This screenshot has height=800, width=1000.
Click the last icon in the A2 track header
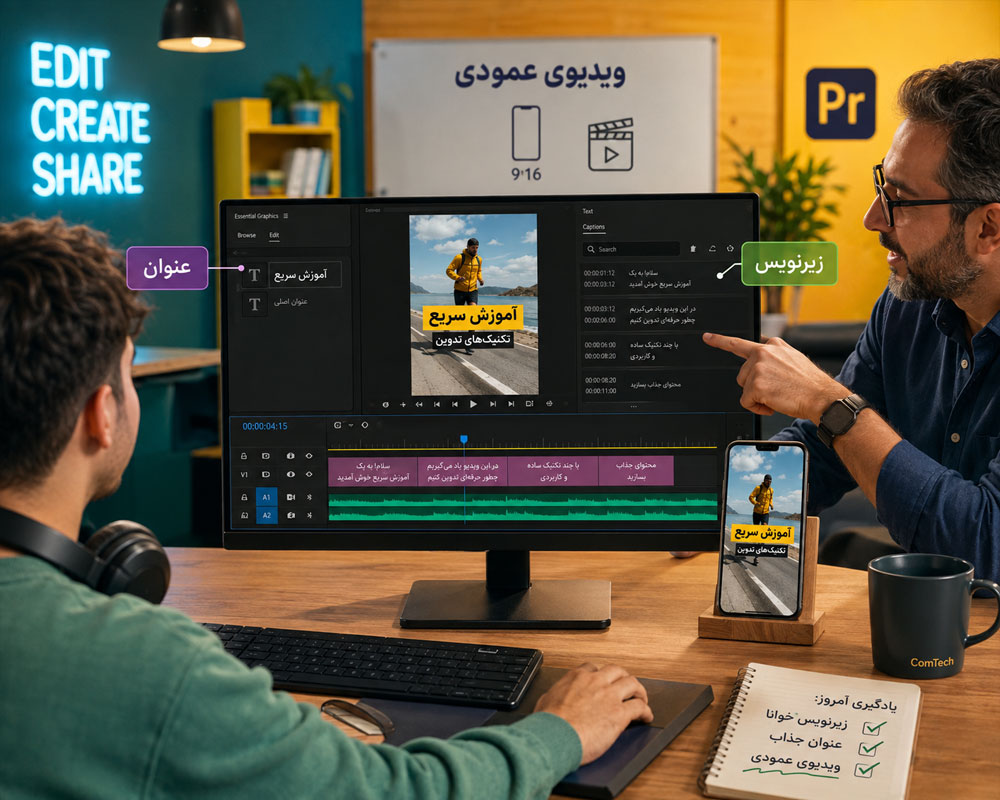[310, 515]
